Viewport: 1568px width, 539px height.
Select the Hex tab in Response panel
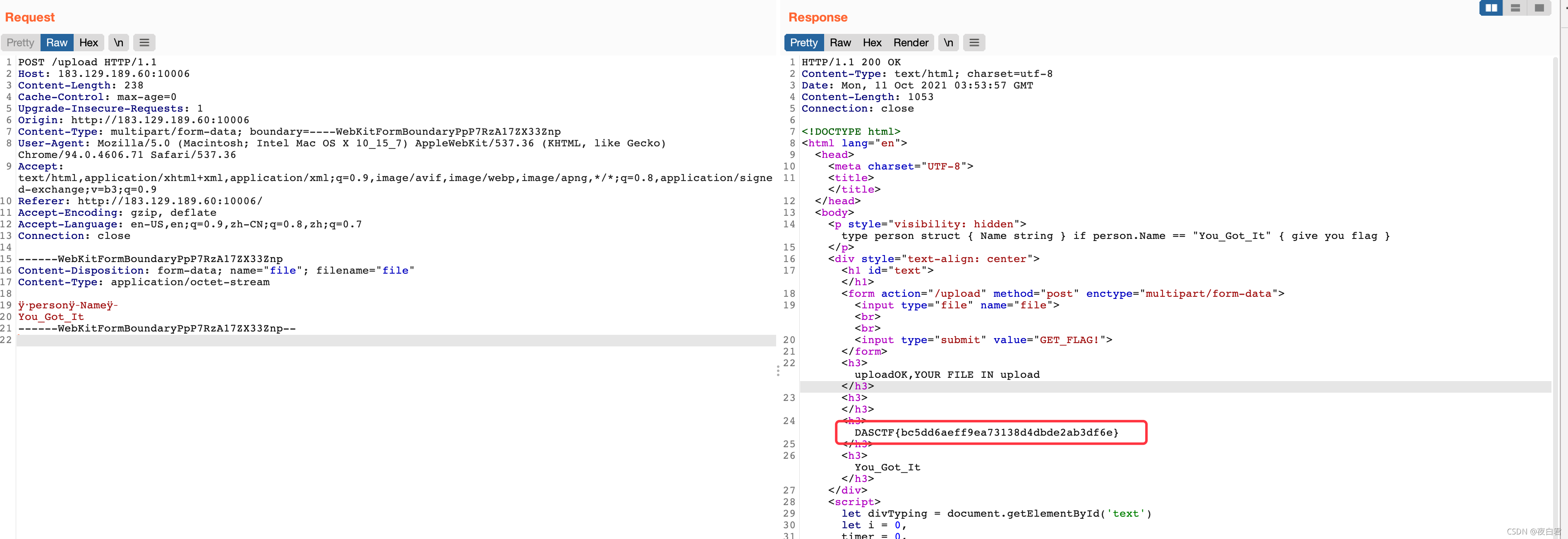point(872,43)
